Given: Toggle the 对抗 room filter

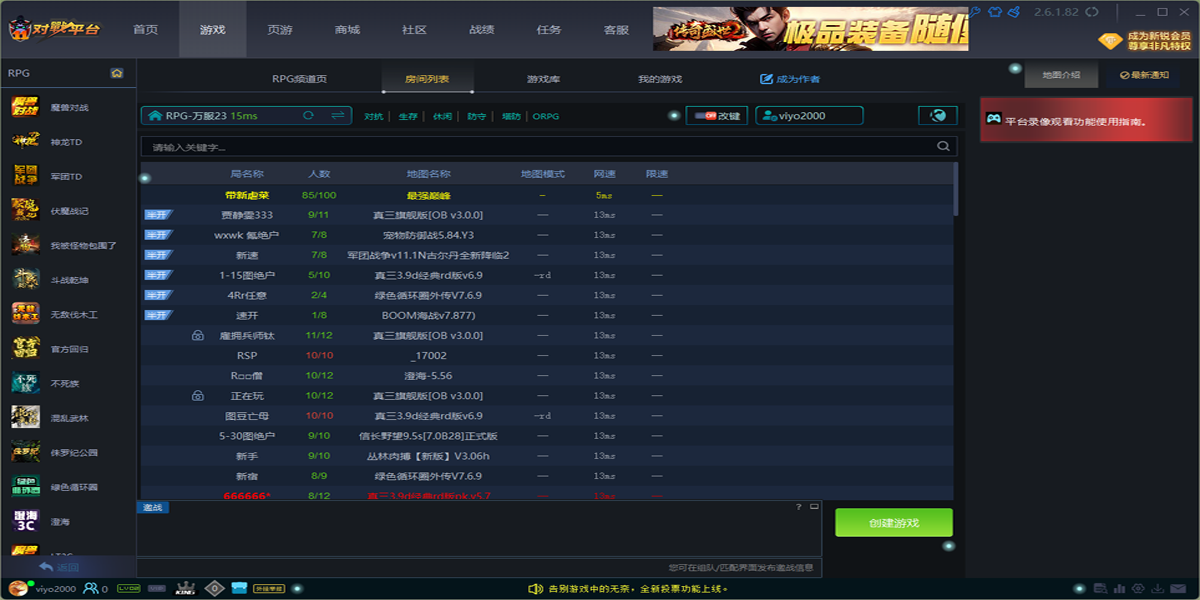Looking at the screenshot, I should 373,116.
